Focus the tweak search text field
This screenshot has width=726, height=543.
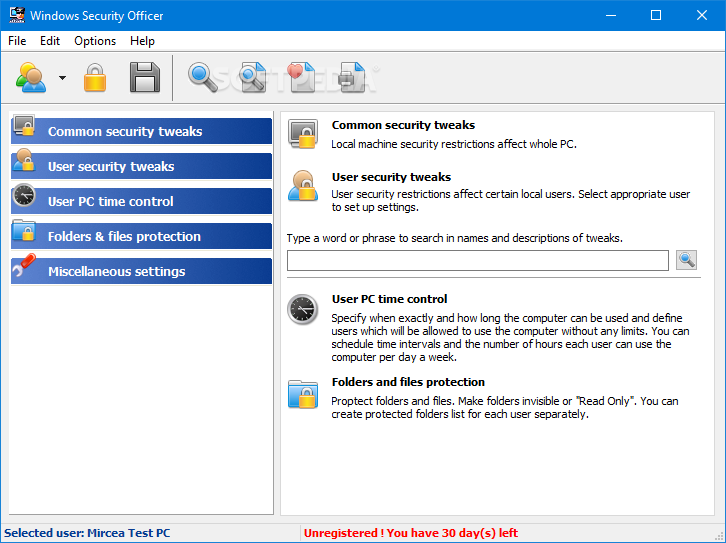(x=477, y=260)
